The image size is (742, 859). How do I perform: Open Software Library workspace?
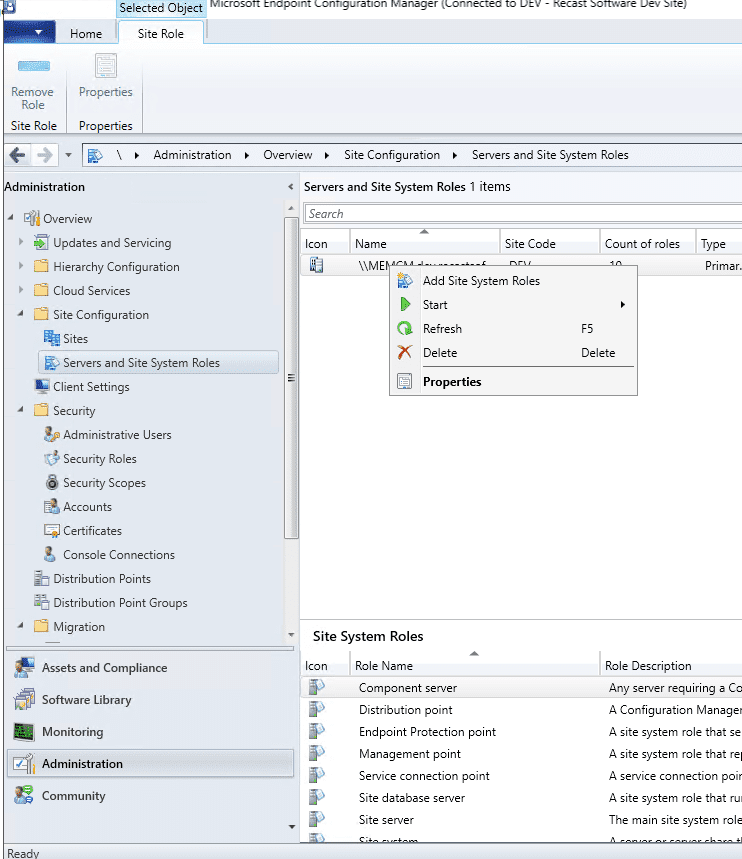pos(86,700)
